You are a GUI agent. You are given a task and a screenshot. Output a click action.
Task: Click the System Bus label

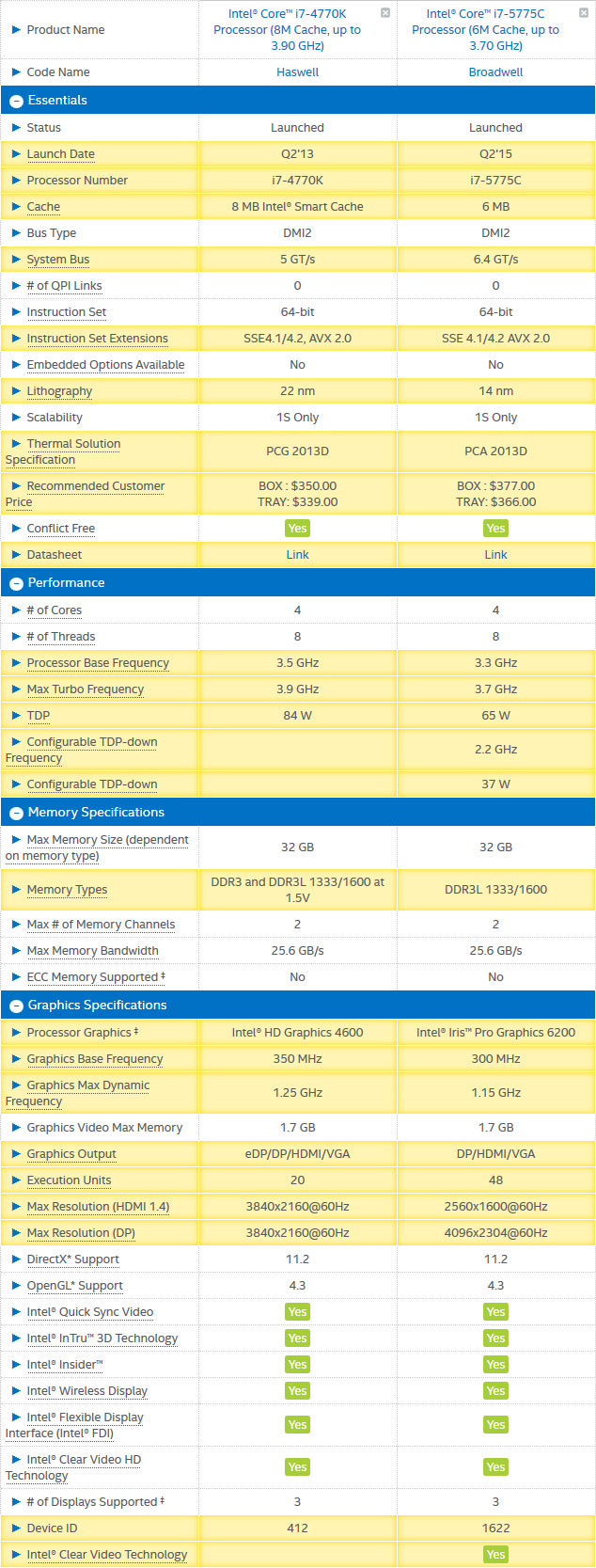click(x=58, y=260)
